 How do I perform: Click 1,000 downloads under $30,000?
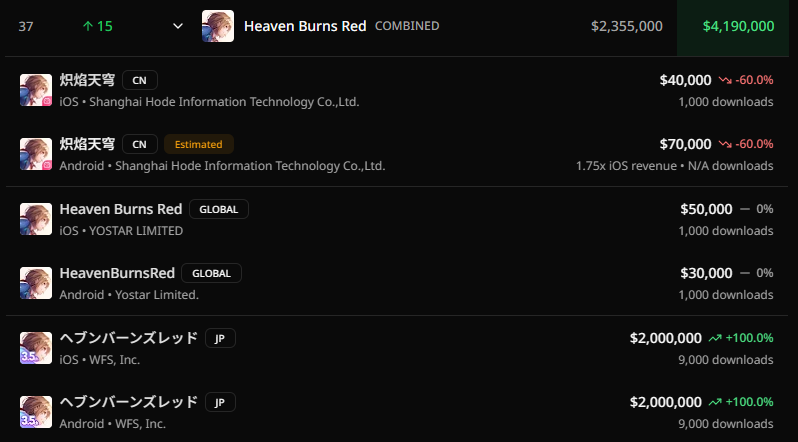726,295
